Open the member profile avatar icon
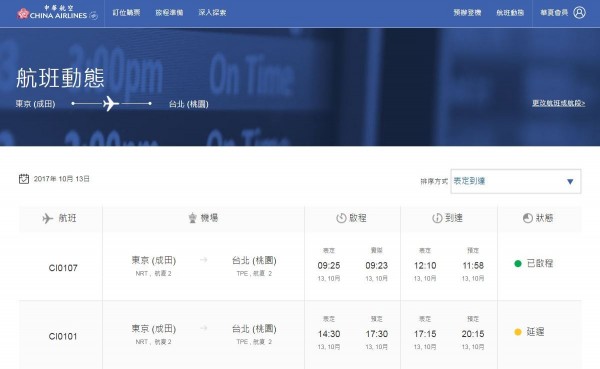This screenshot has height=369, width=600. 579,13
